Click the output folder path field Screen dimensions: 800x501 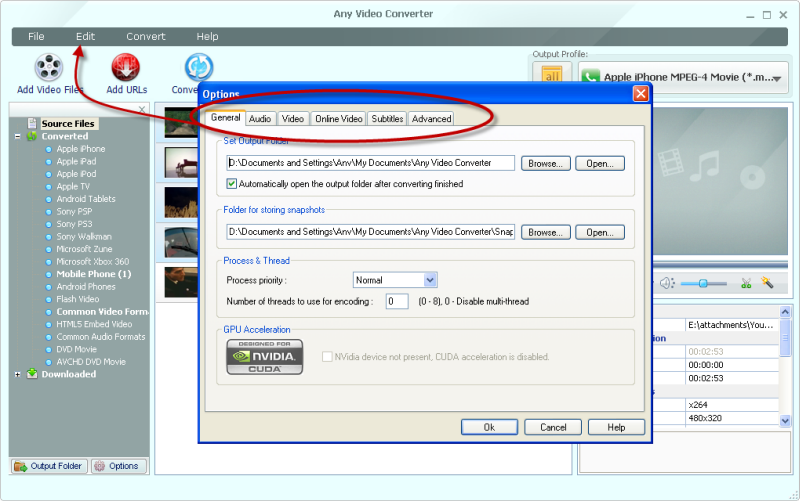pyautogui.click(x=370, y=163)
